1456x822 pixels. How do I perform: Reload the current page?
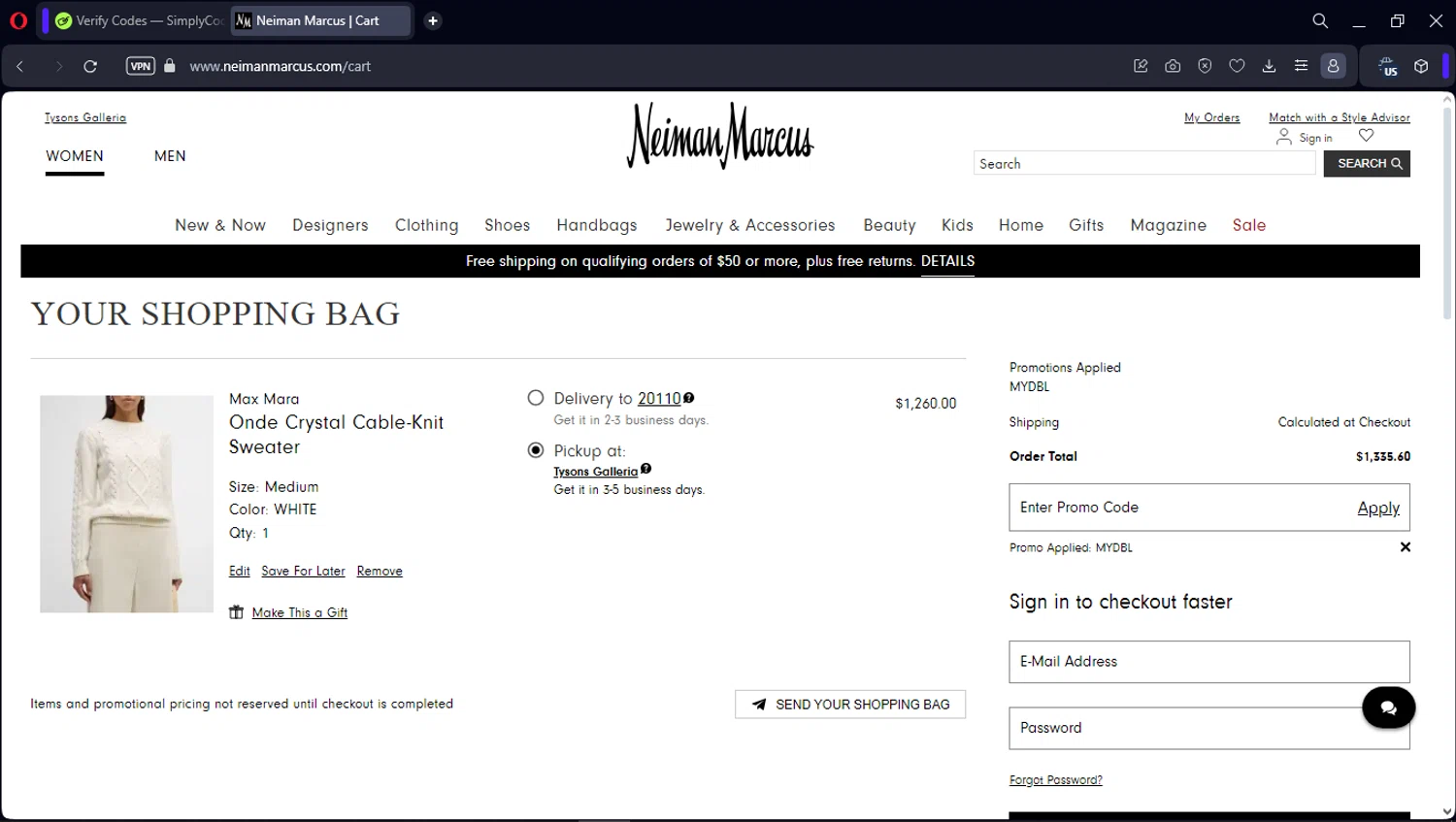coord(90,66)
